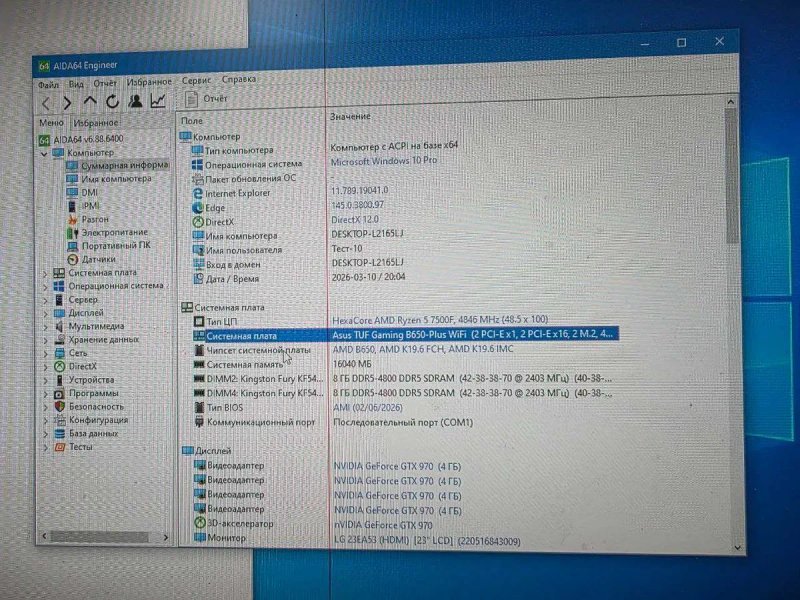This screenshot has height=600, width=800.
Task: Select the DIMM2: Kingston Fury row
Action: [x=403, y=379]
